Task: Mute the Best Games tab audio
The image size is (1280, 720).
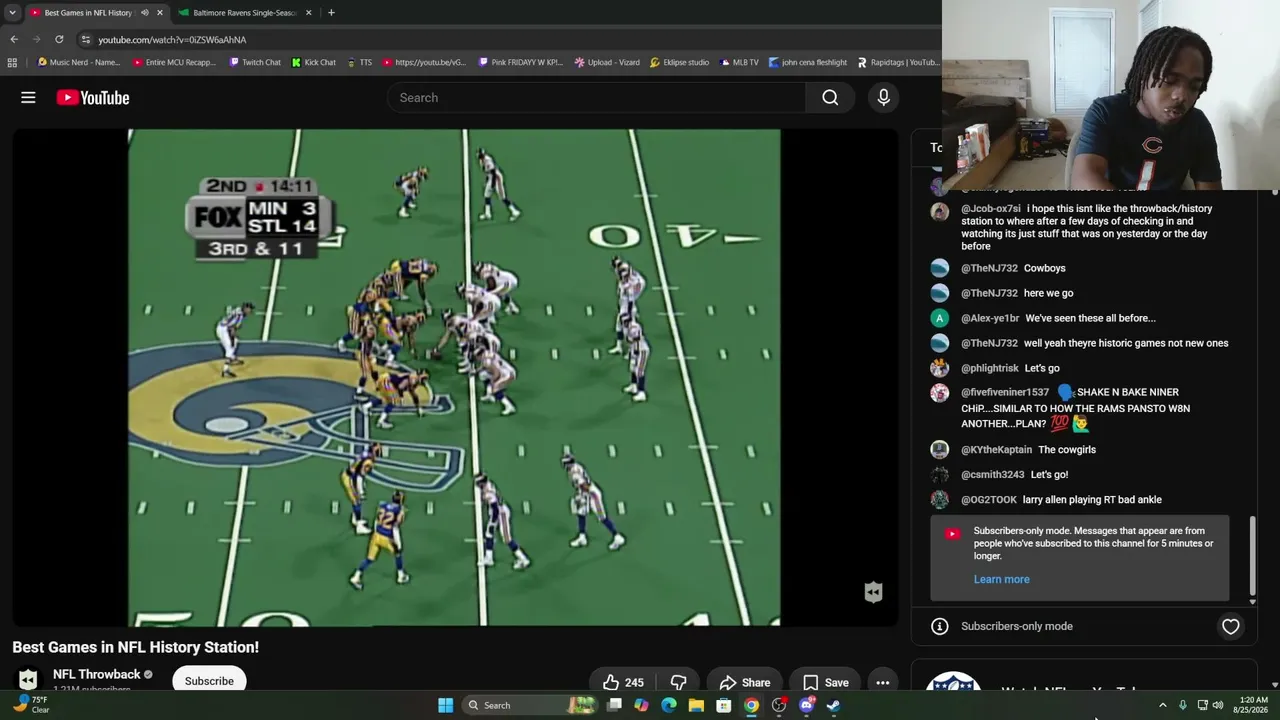Action: tap(144, 13)
